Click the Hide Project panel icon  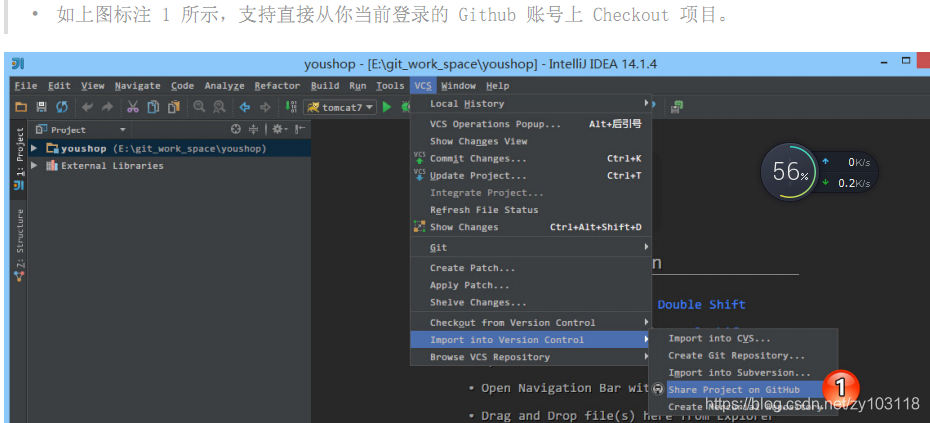[x=300, y=129]
